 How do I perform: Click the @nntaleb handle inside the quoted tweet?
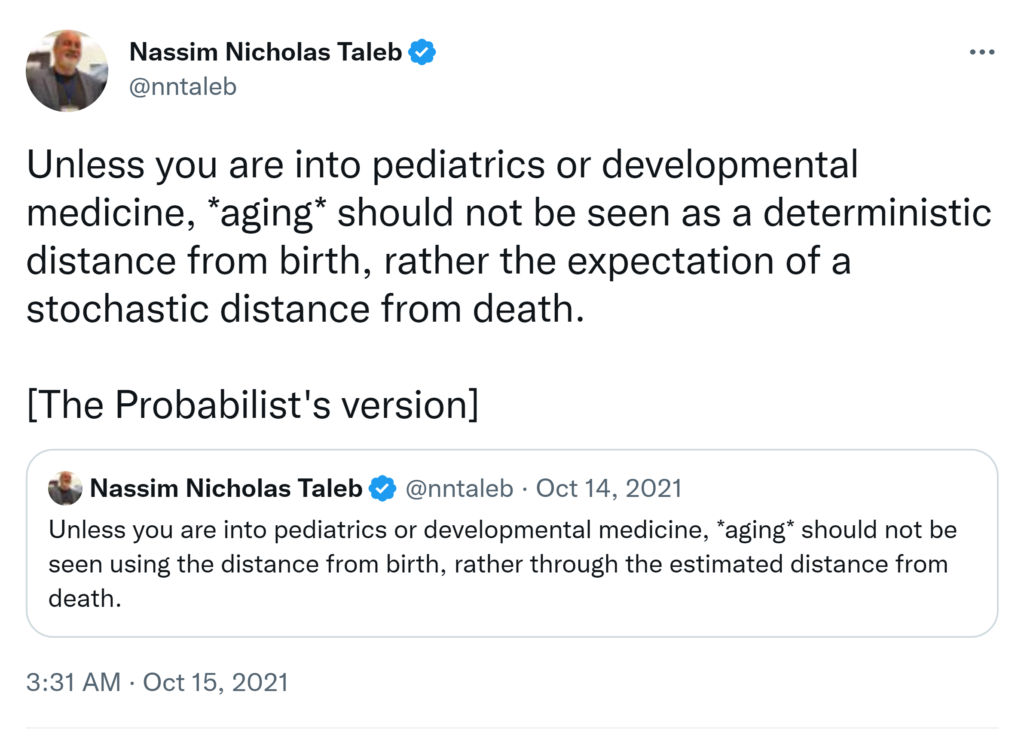point(459,488)
